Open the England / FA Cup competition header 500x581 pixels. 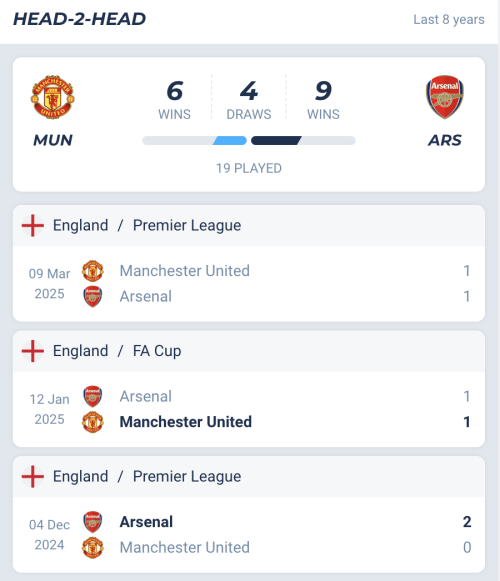tap(249, 351)
